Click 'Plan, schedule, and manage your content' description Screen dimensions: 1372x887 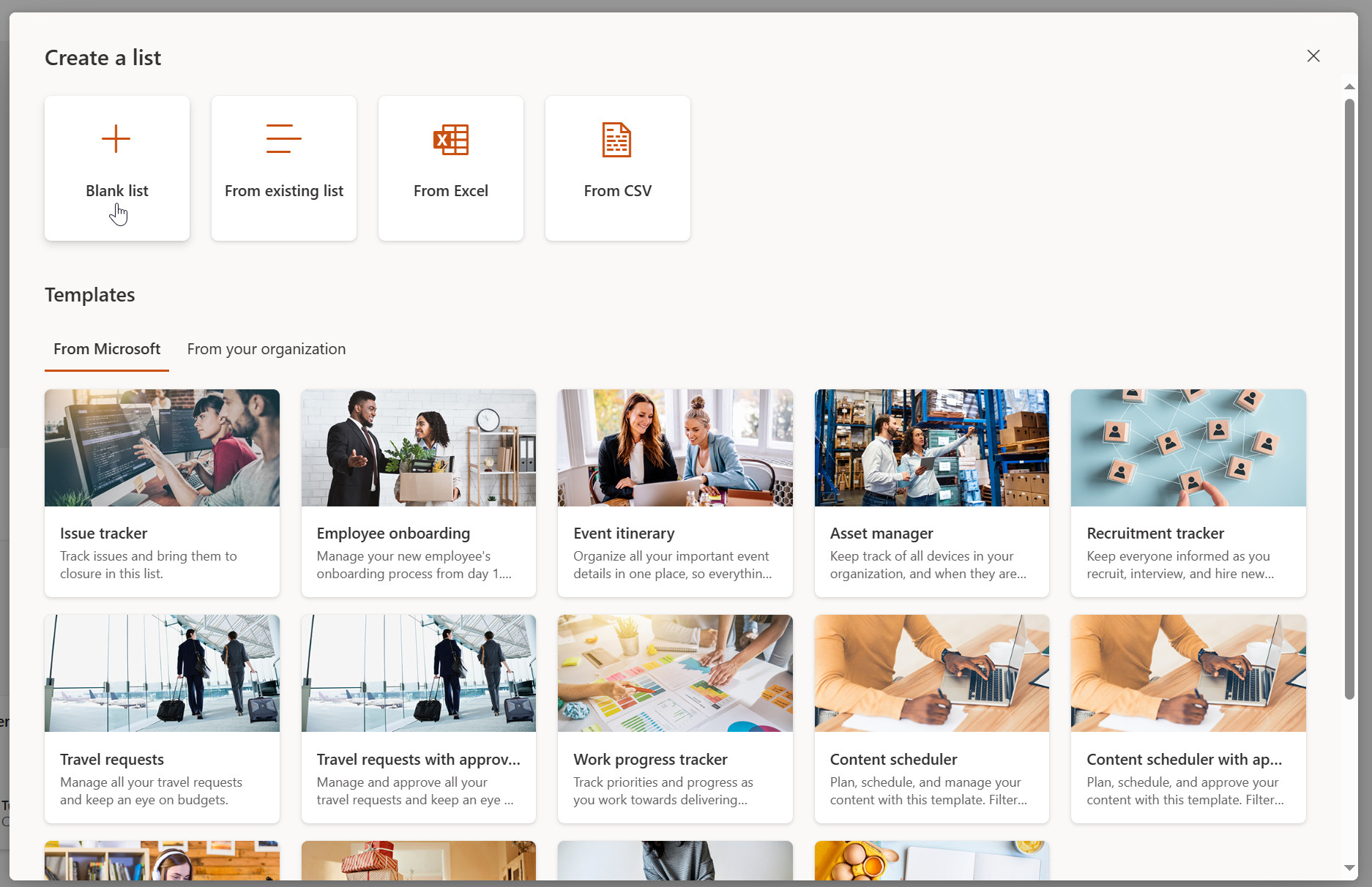click(x=928, y=791)
